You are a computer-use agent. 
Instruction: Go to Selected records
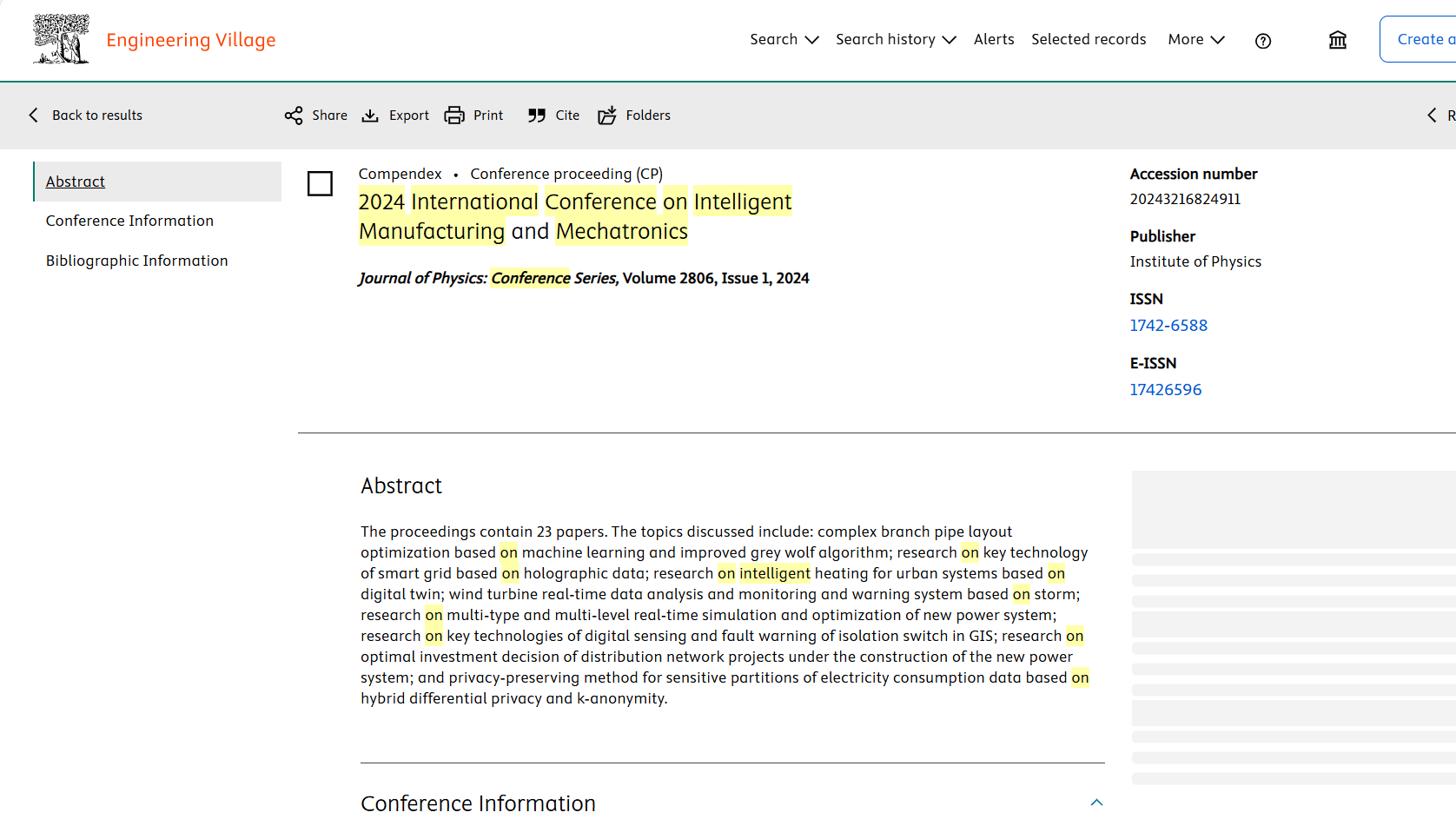coord(1088,40)
